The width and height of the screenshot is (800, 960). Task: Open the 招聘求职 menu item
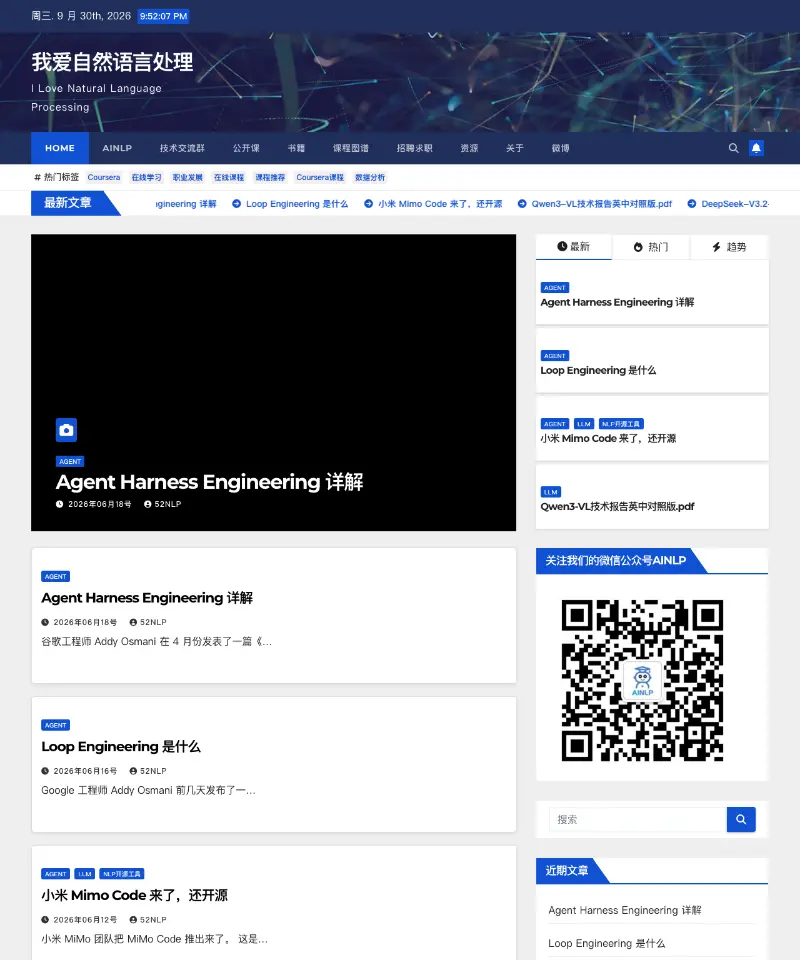(414, 148)
